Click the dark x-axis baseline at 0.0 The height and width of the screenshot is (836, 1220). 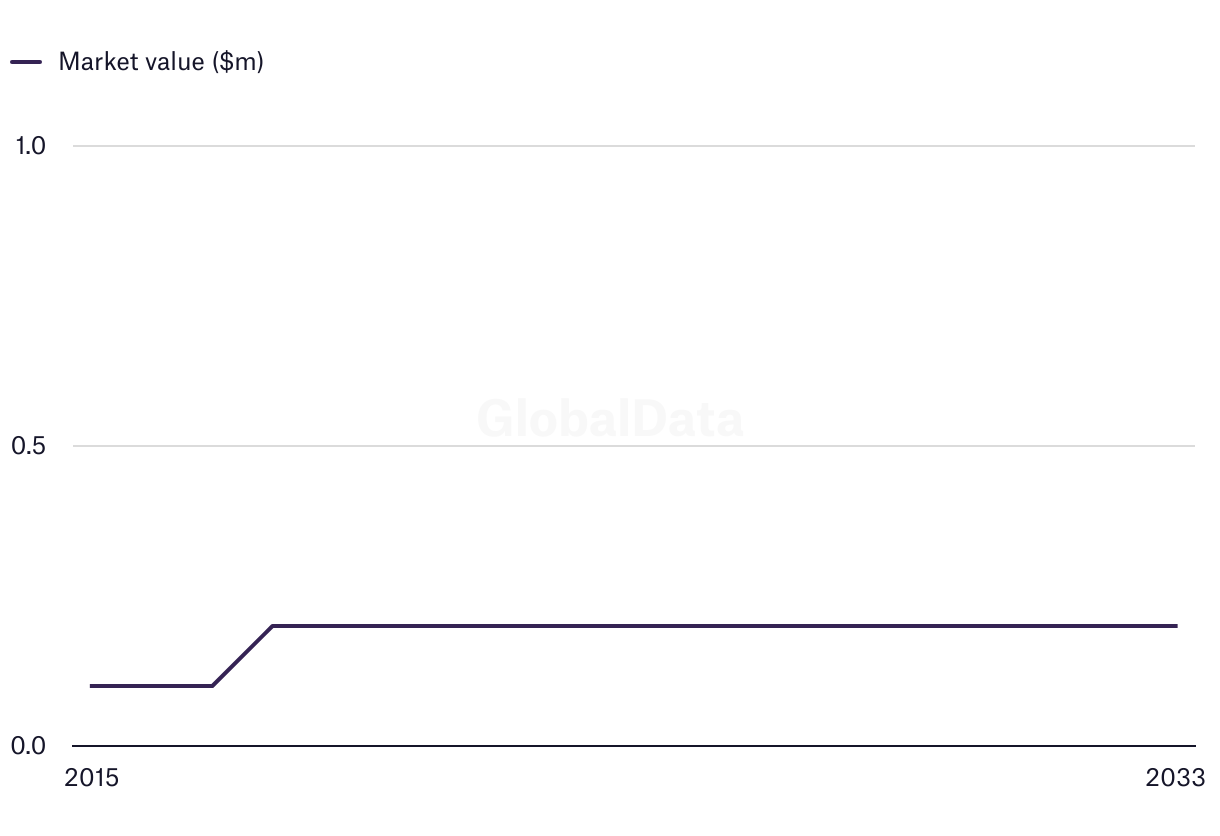634,746
